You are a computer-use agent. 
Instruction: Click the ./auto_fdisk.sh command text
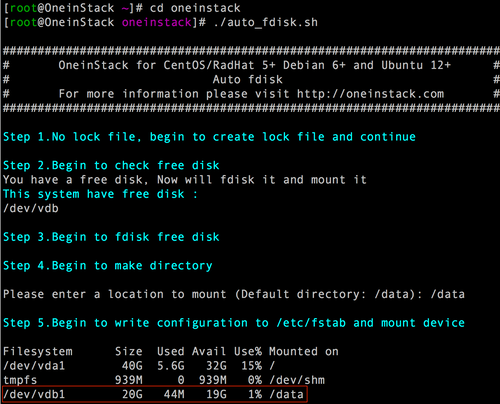coord(266,22)
